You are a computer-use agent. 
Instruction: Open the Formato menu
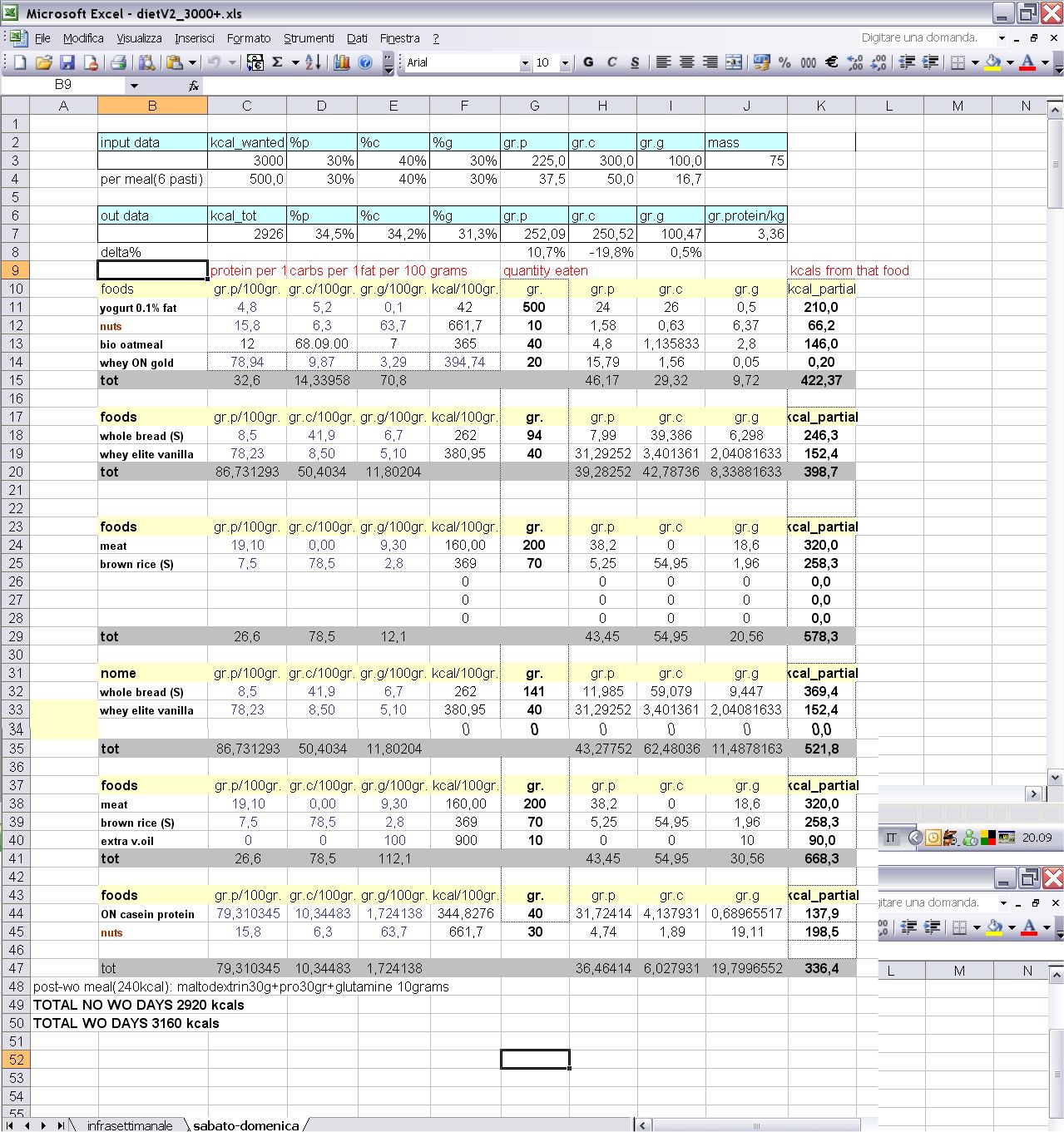tap(249, 38)
